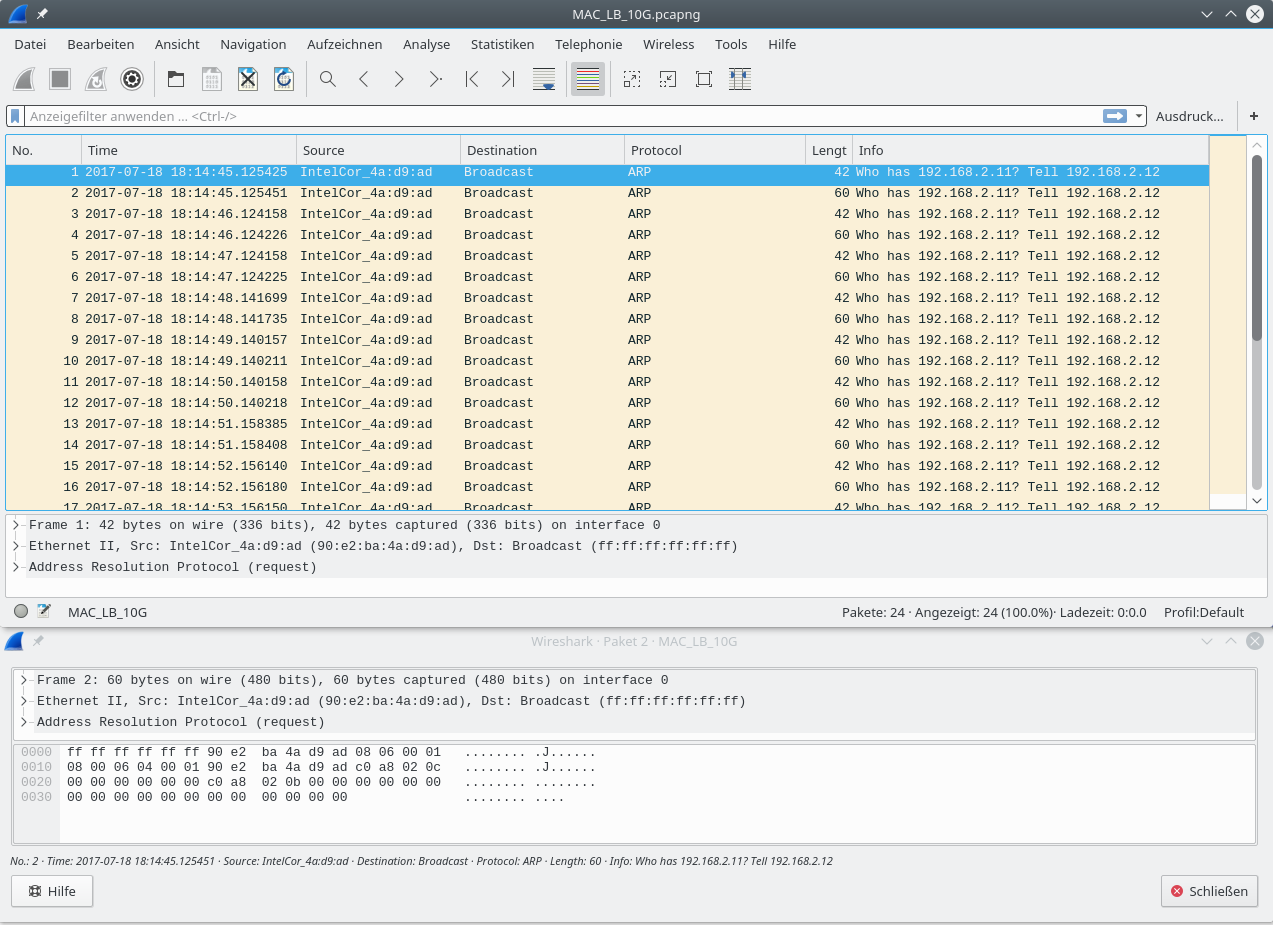This screenshot has height=925, width=1273.
Task: Expand Frame 1 details in main window
Action: tap(16, 525)
